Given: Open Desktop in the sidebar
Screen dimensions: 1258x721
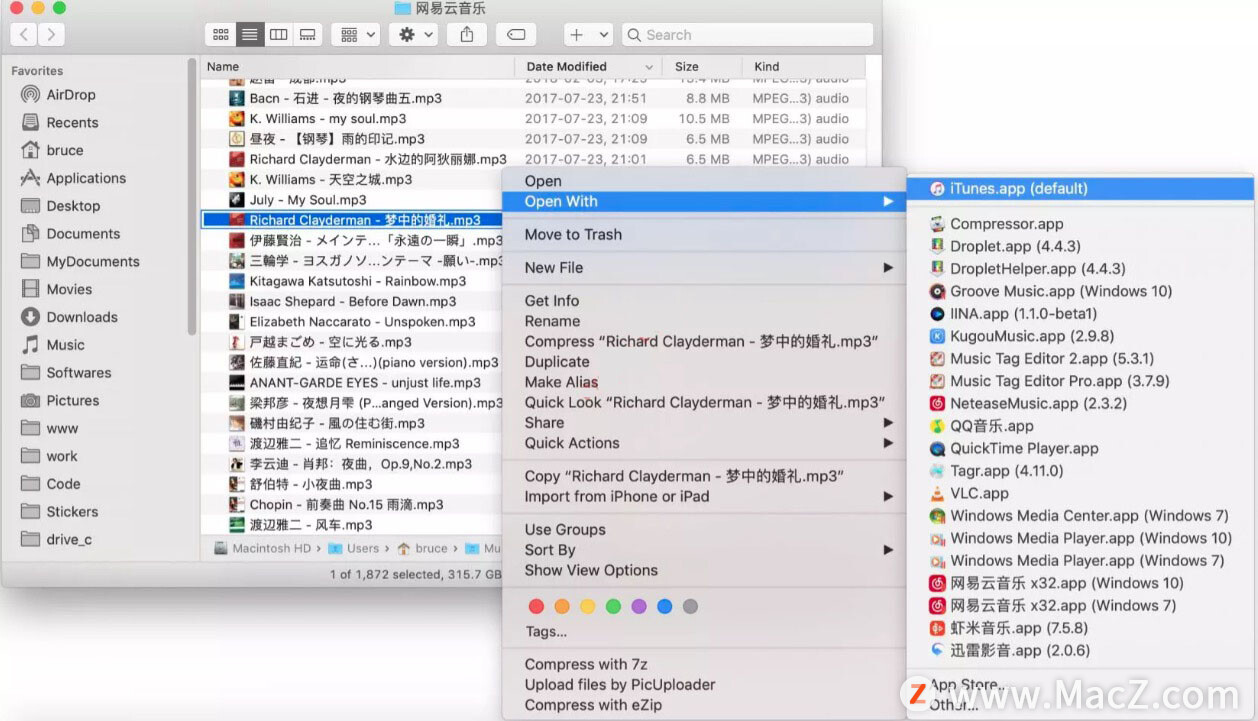Looking at the screenshot, I should point(73,206).
